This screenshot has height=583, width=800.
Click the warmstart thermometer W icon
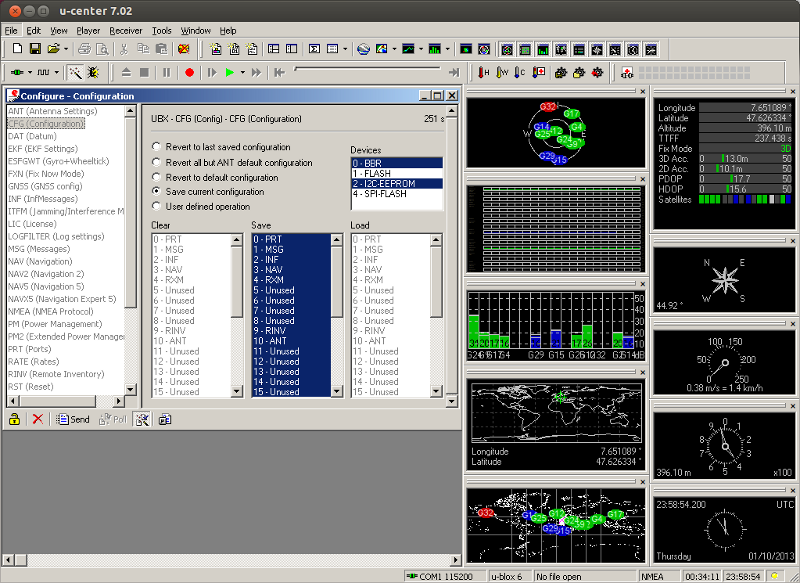502,73
